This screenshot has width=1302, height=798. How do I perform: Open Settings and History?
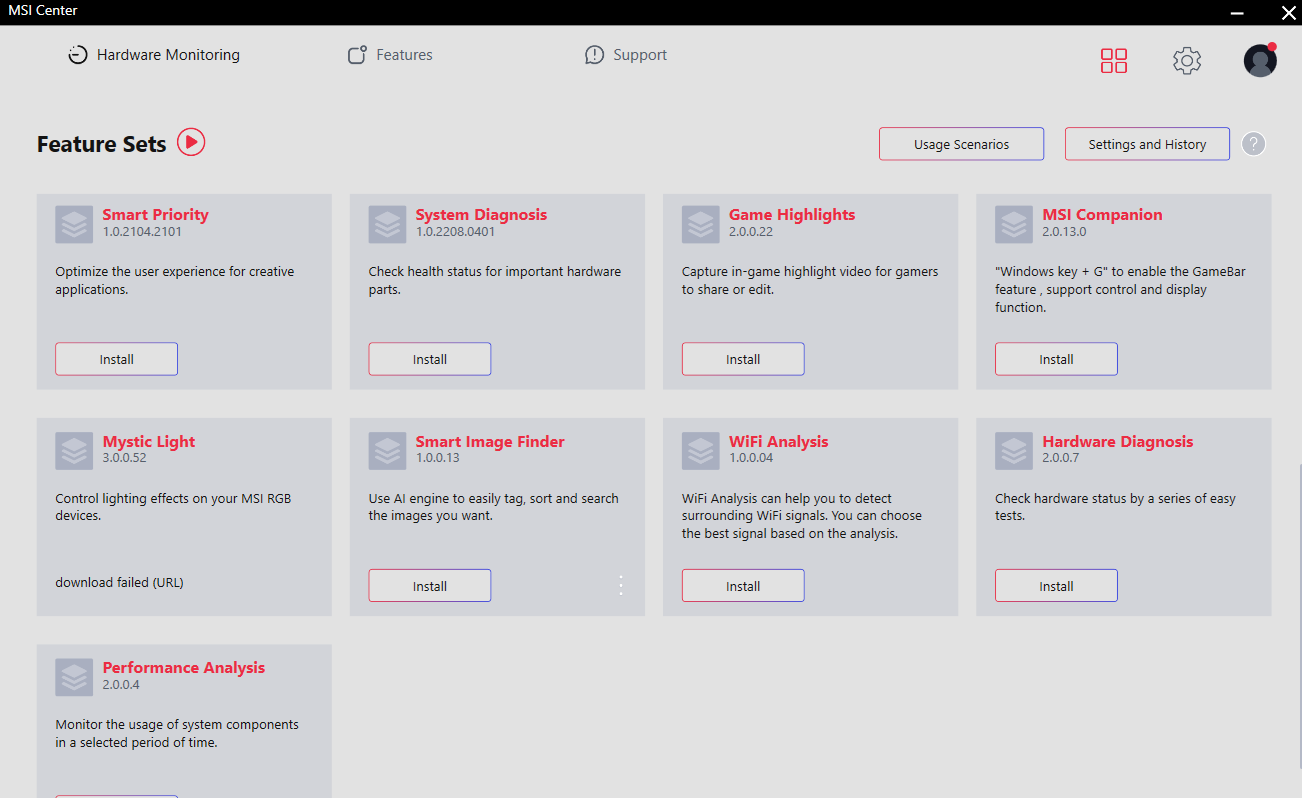tap(1147, 144)
